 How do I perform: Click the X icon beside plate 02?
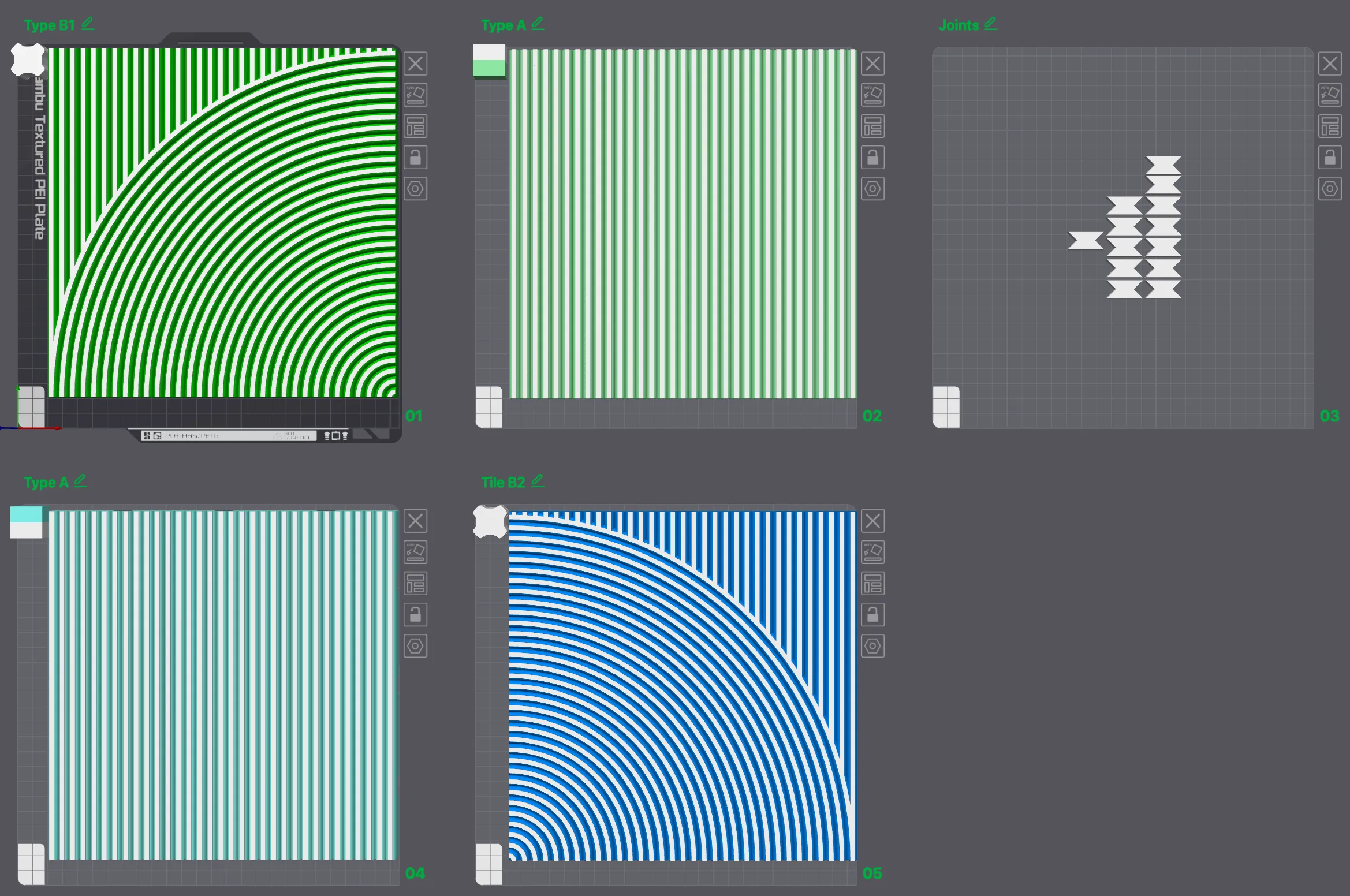point(872,64)
